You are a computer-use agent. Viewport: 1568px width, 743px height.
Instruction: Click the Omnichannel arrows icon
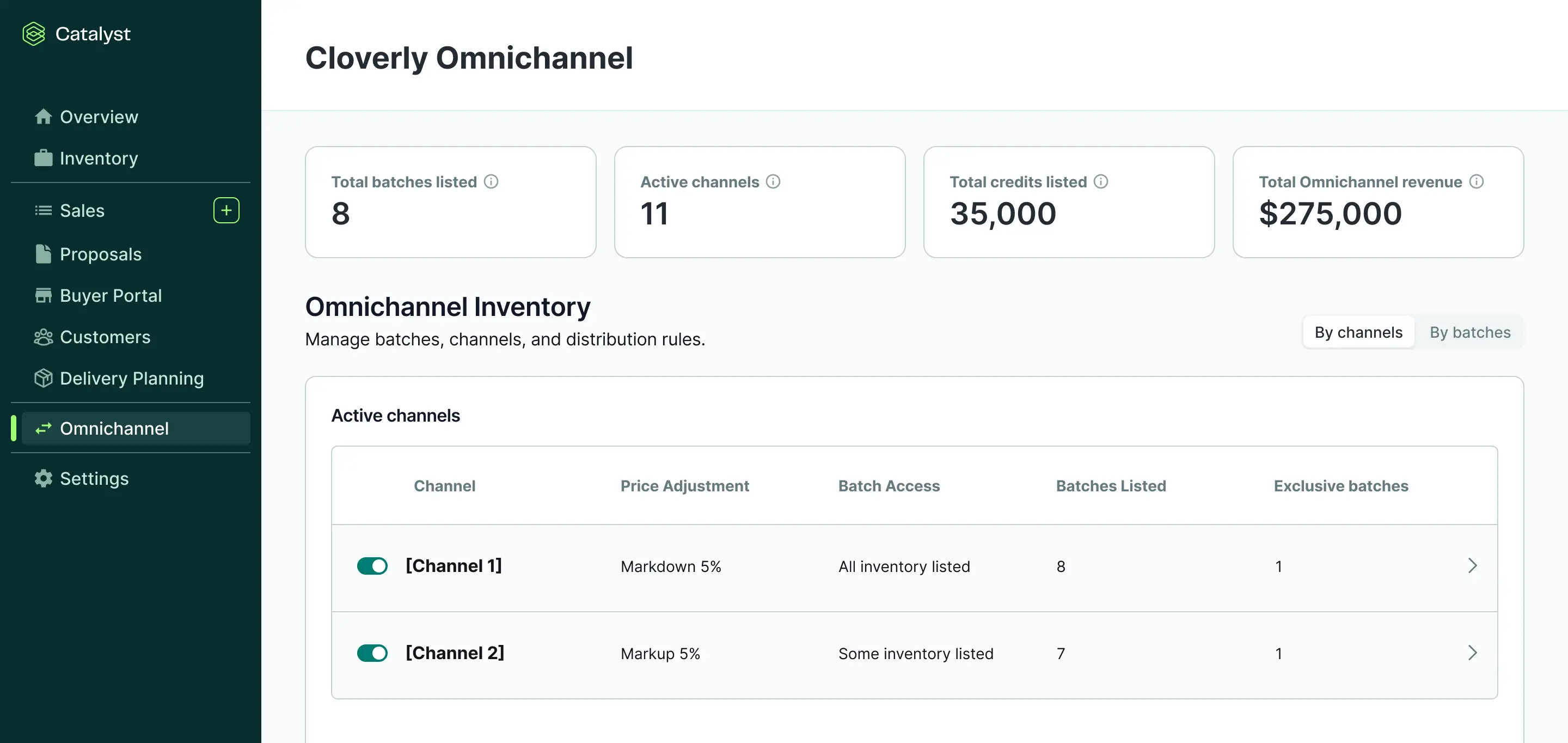[43, 428]
